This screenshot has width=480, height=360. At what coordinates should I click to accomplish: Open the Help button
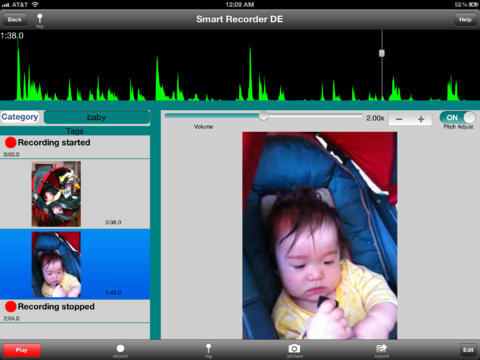point(465,19)
